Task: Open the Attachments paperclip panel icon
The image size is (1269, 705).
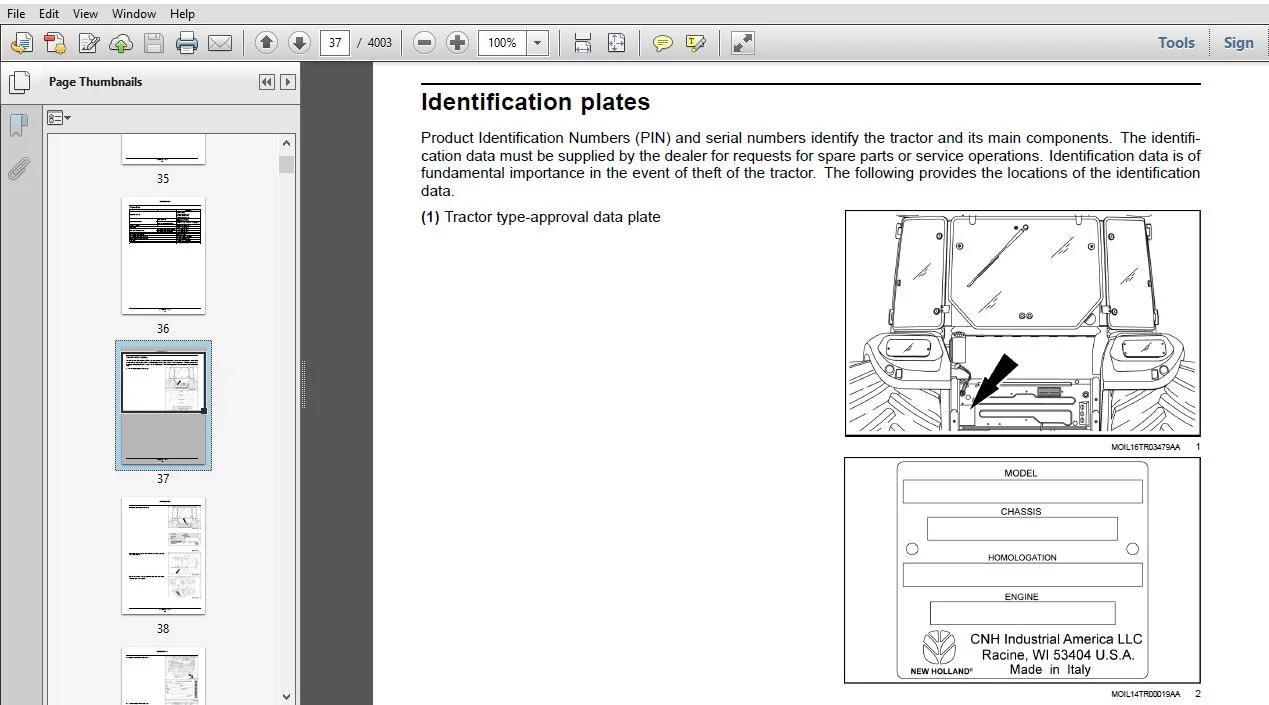Action: (18, 168)
